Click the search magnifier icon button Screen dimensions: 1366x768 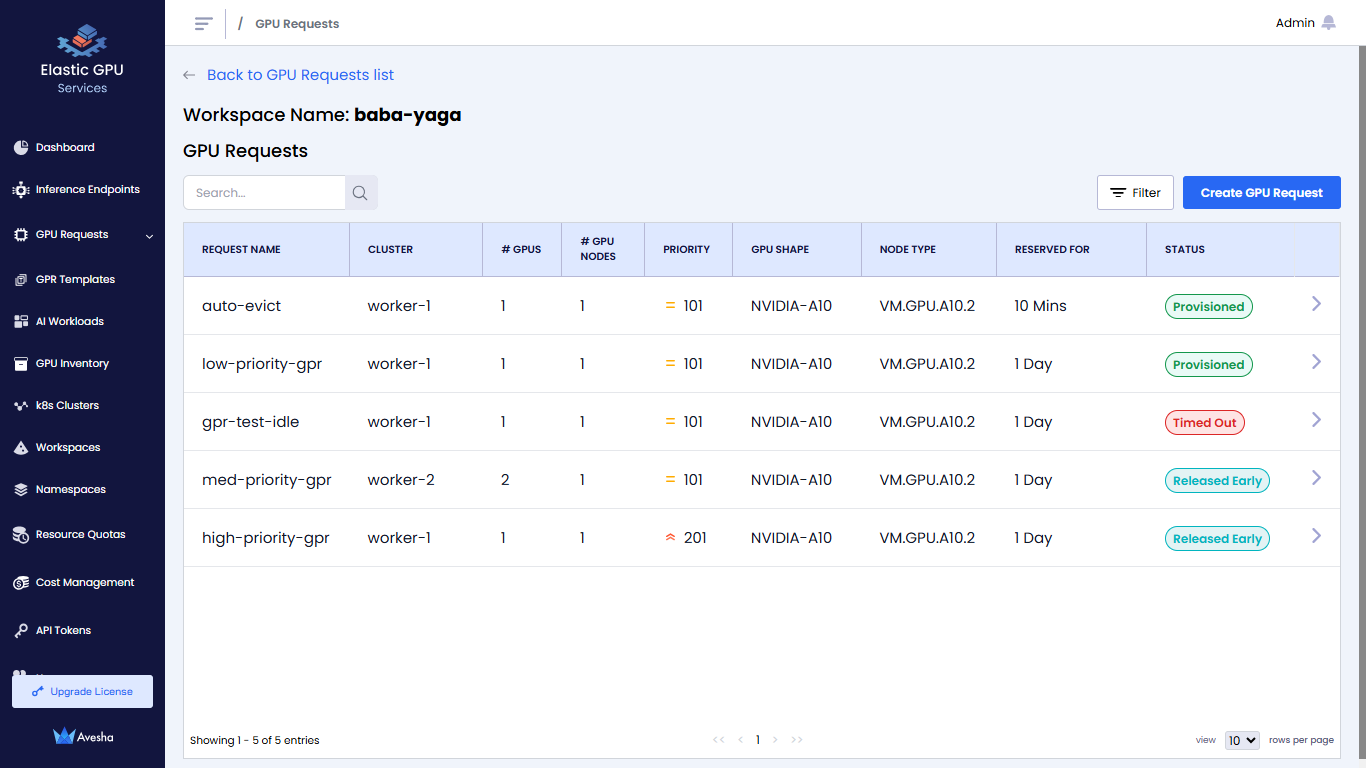(x=361, y=193)
